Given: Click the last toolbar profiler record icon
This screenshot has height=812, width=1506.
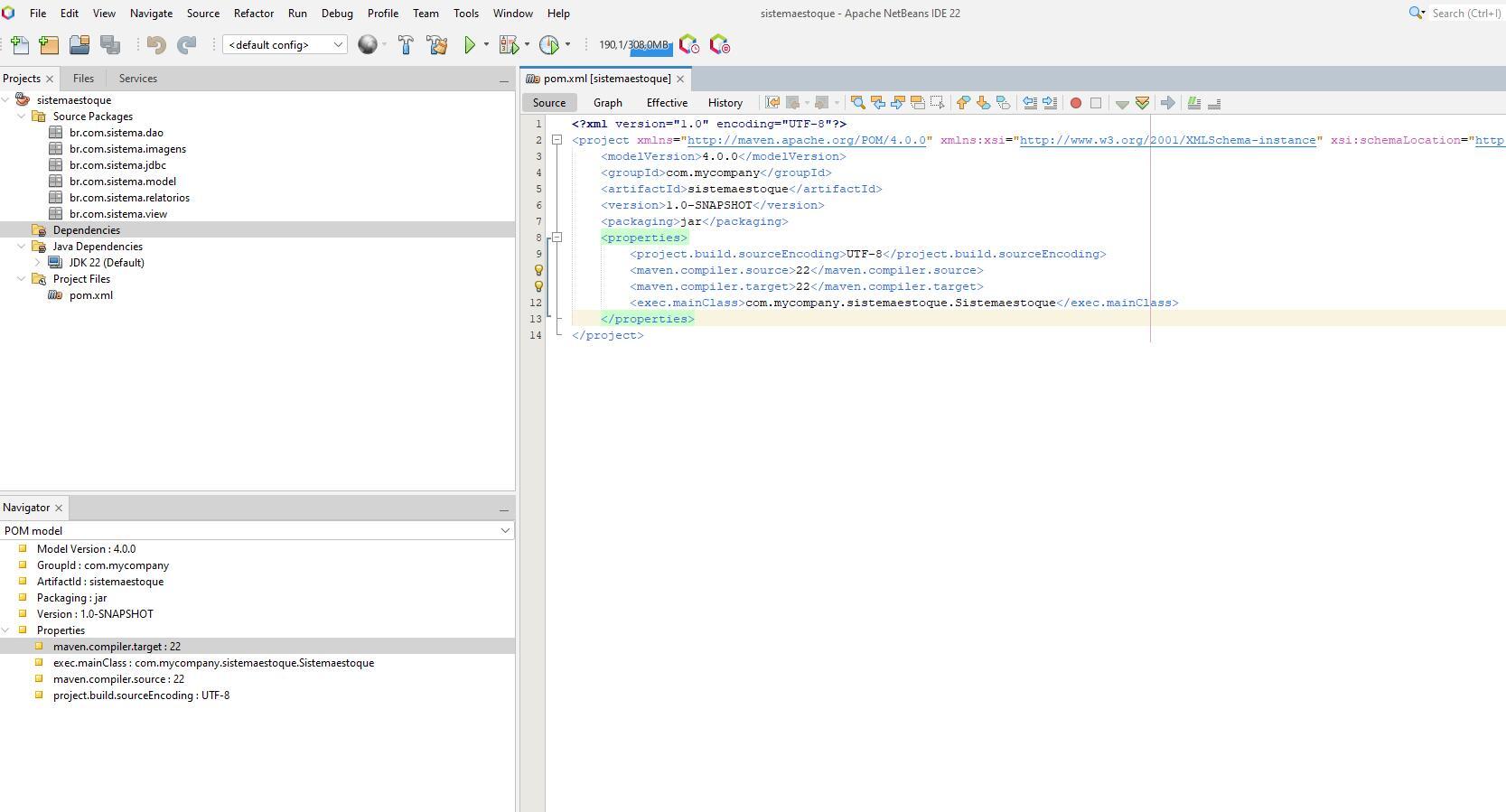Looking at the screenshot, I should coord(720,45).
